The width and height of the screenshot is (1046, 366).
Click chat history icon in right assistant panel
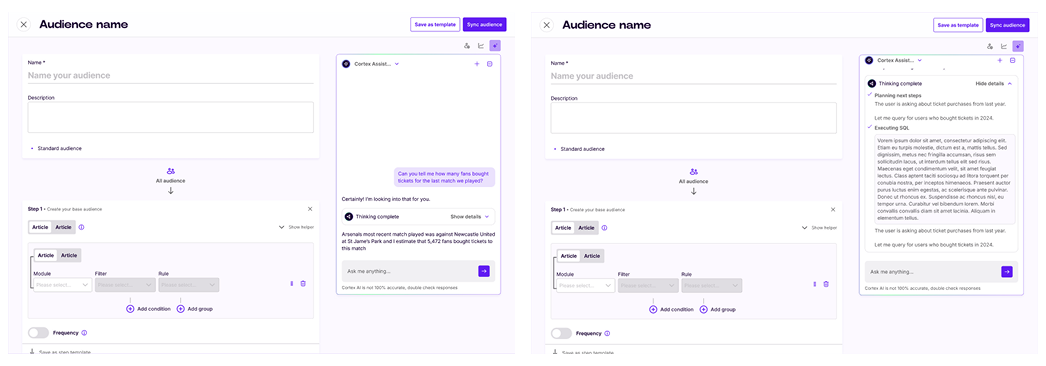(x=1012, y=60)
